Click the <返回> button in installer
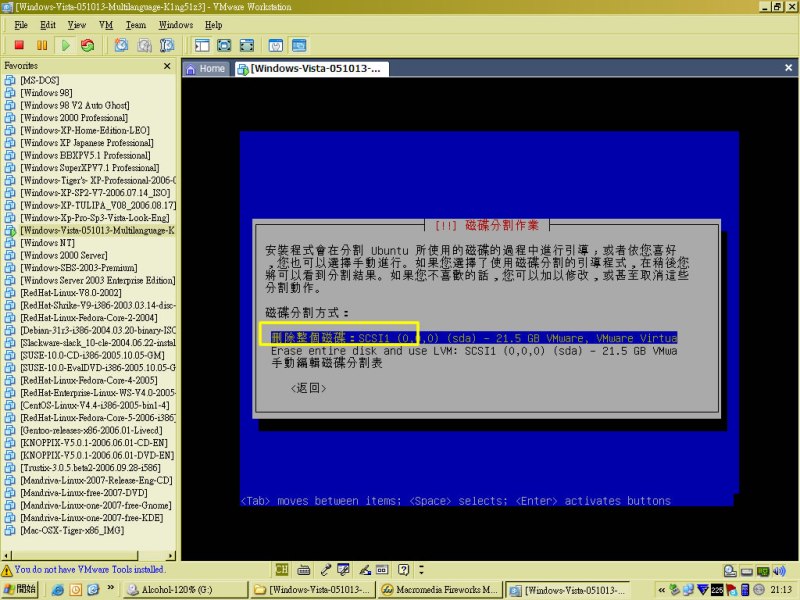Viewport: 800px width, 600px height. point(309,388)
